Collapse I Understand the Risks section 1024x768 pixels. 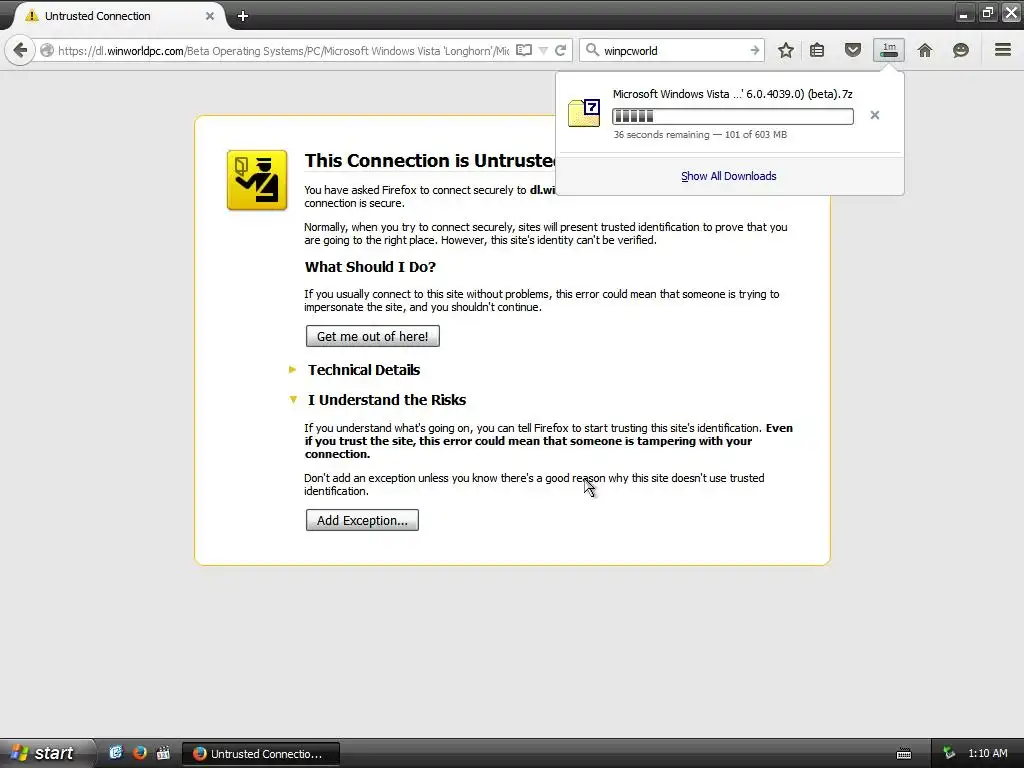(387, 400)
